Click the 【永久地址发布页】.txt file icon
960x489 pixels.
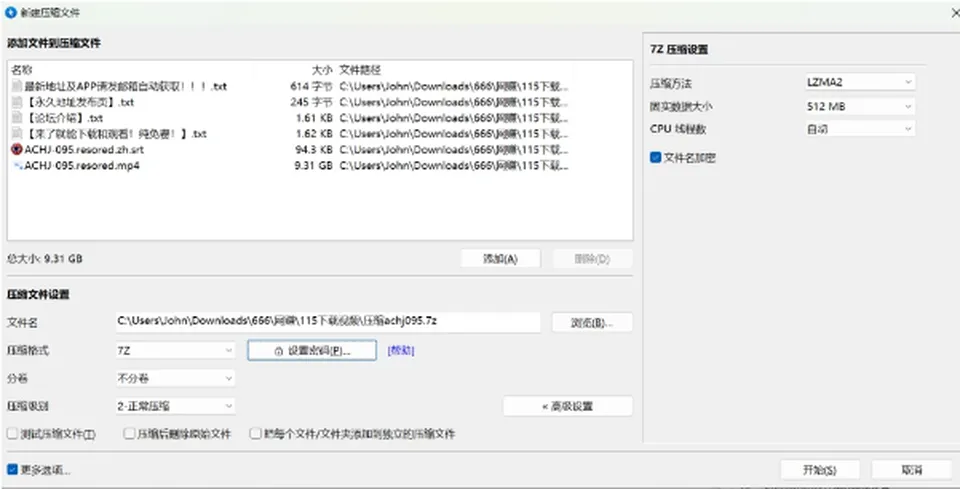(x=17, y=102)
